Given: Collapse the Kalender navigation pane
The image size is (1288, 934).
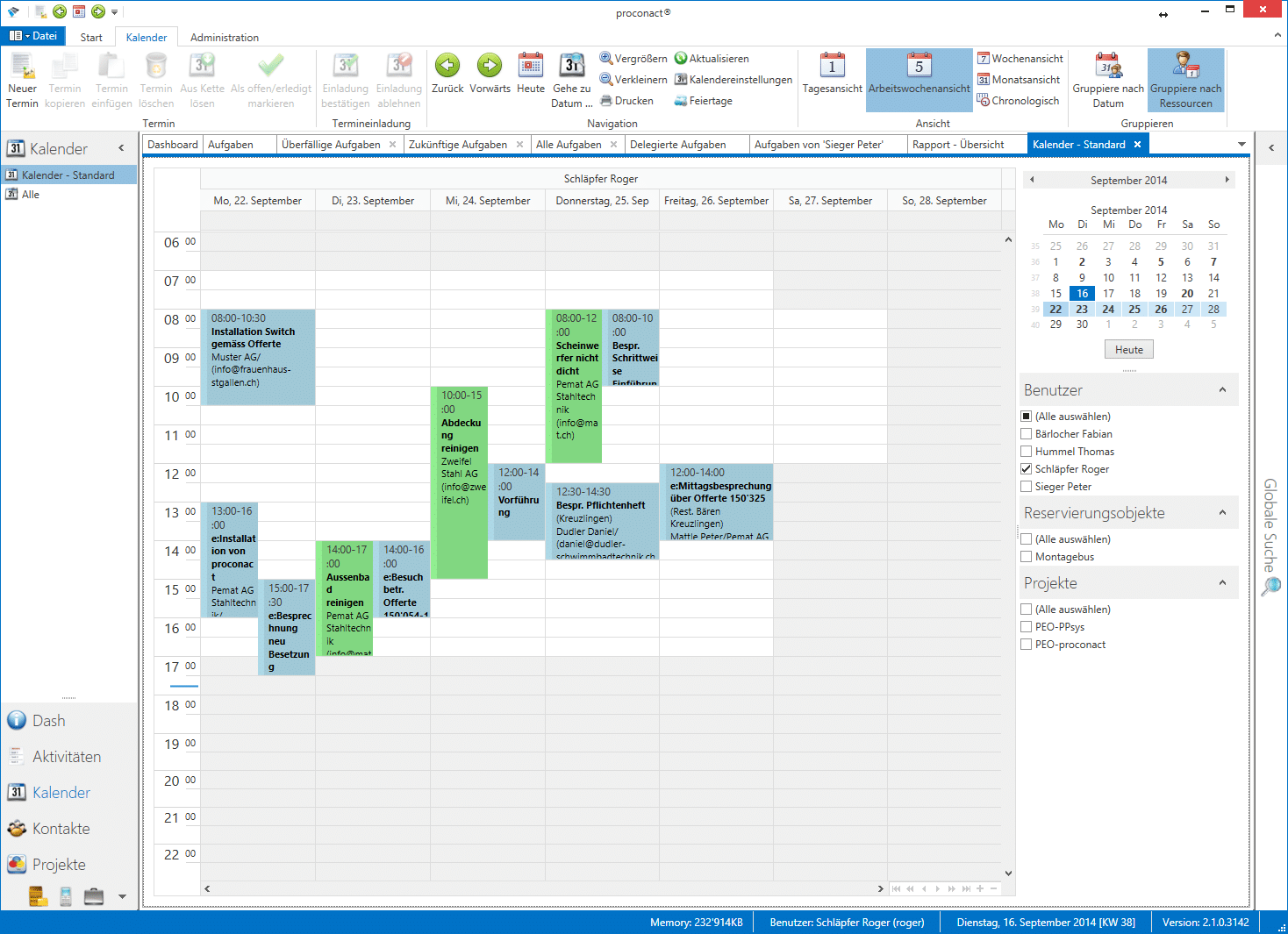Looking at the screenshot, I should (122, 148).
